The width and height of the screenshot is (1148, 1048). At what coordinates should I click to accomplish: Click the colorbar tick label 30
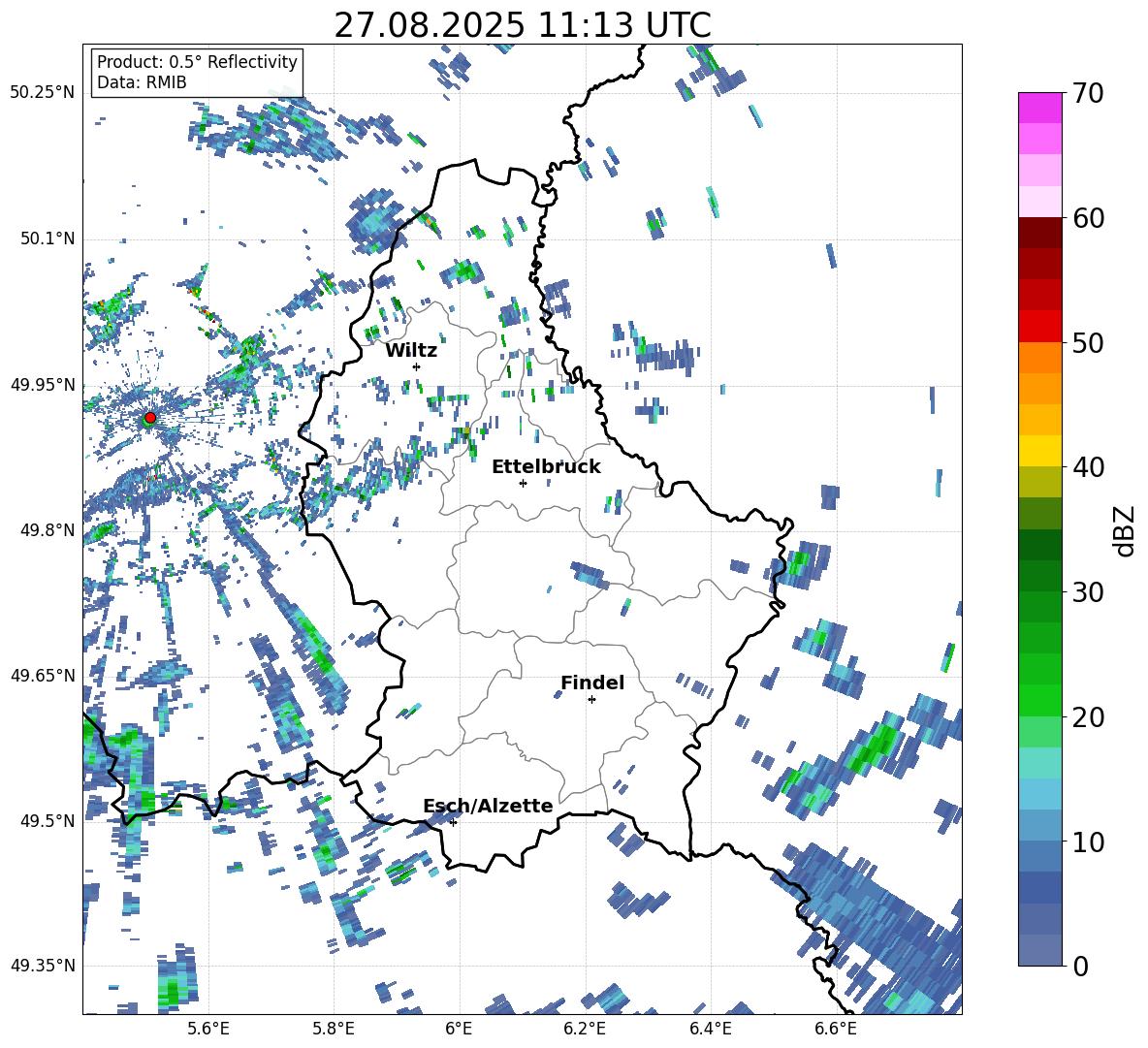tap(1088, 592)
